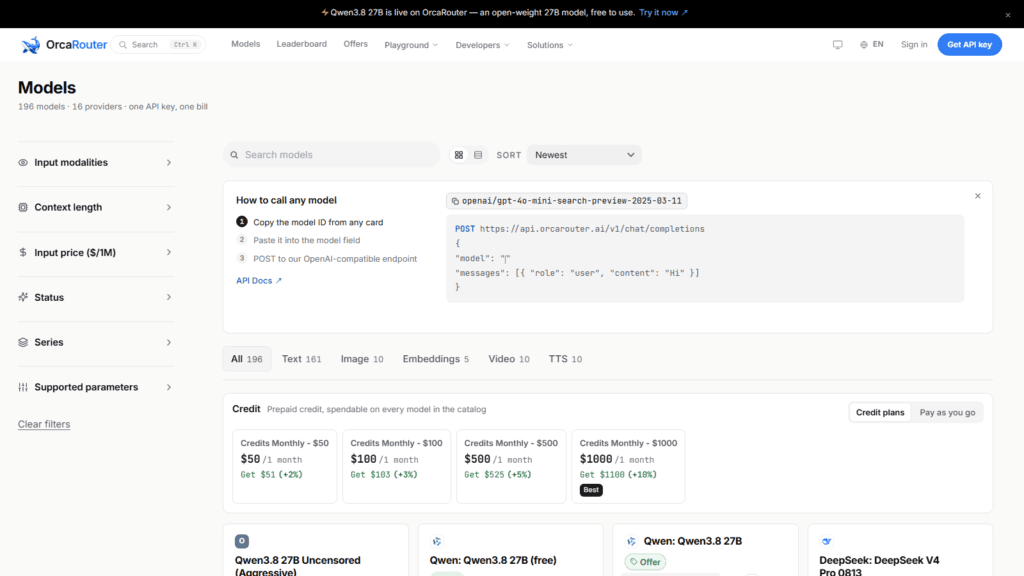Click the Input price dollar icon

click(23, 252)
